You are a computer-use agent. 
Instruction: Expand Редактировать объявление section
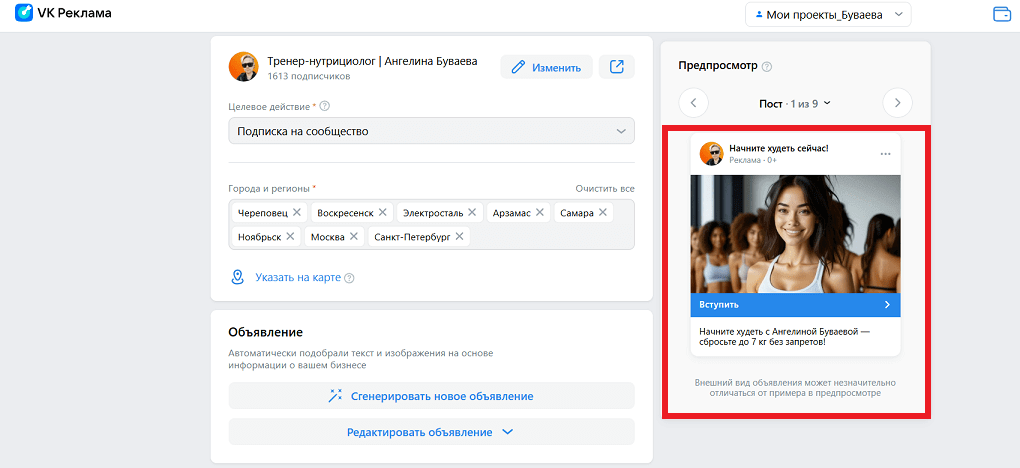pos(431,432)
